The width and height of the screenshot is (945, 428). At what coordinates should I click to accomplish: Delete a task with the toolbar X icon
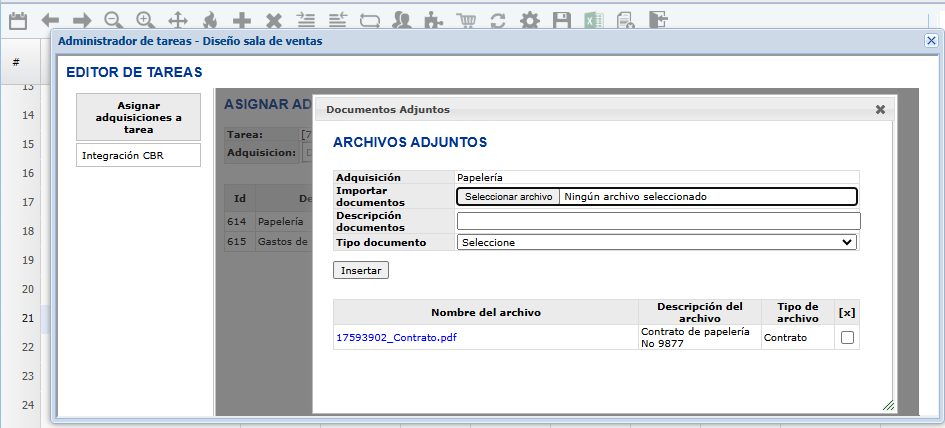[274, 21]
